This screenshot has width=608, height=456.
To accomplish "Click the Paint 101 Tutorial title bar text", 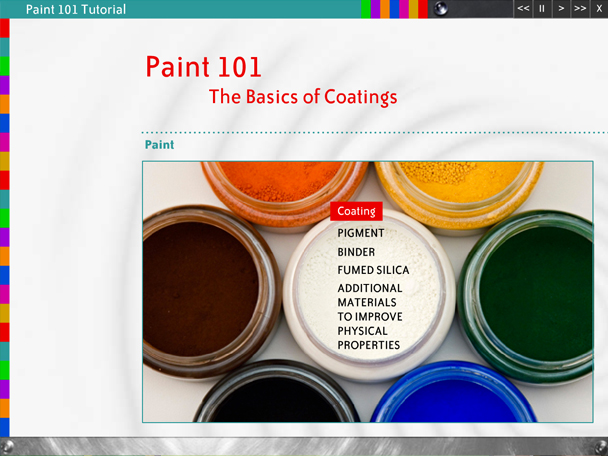I will pos(76,9).
